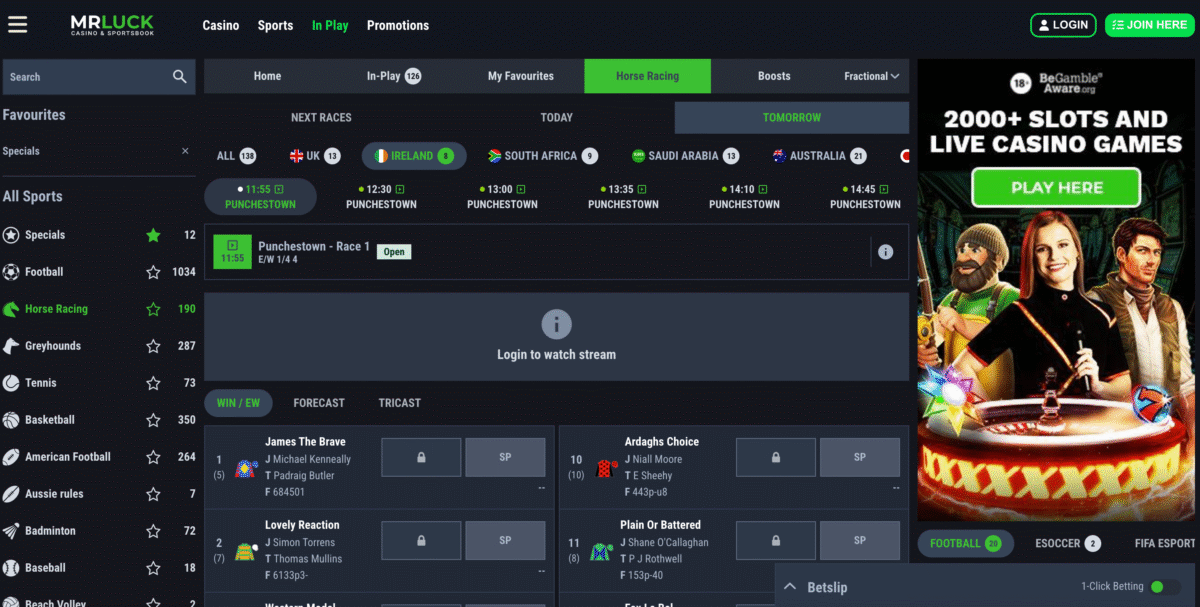Switch to the TODAY races tab
1200x607 pixels.
[556, 118]
